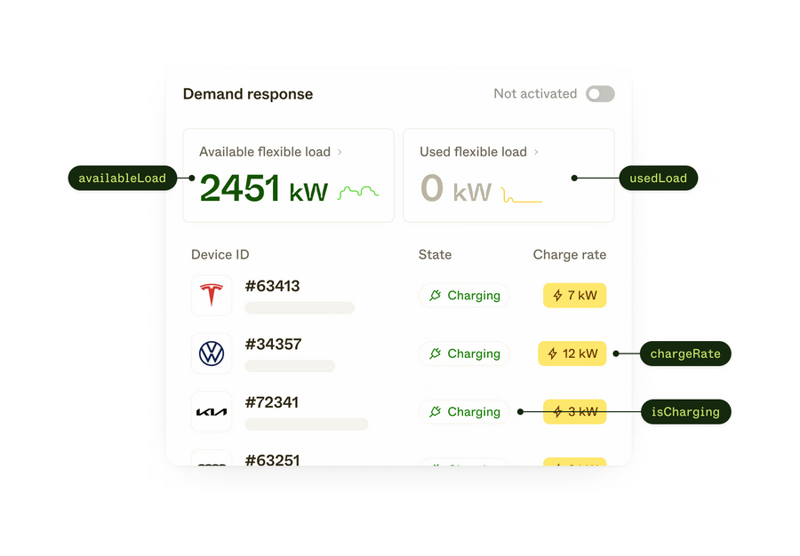800x556 pixels.
Task: Click the Volkswagen logo for device #34357
Action: (212, 353)
